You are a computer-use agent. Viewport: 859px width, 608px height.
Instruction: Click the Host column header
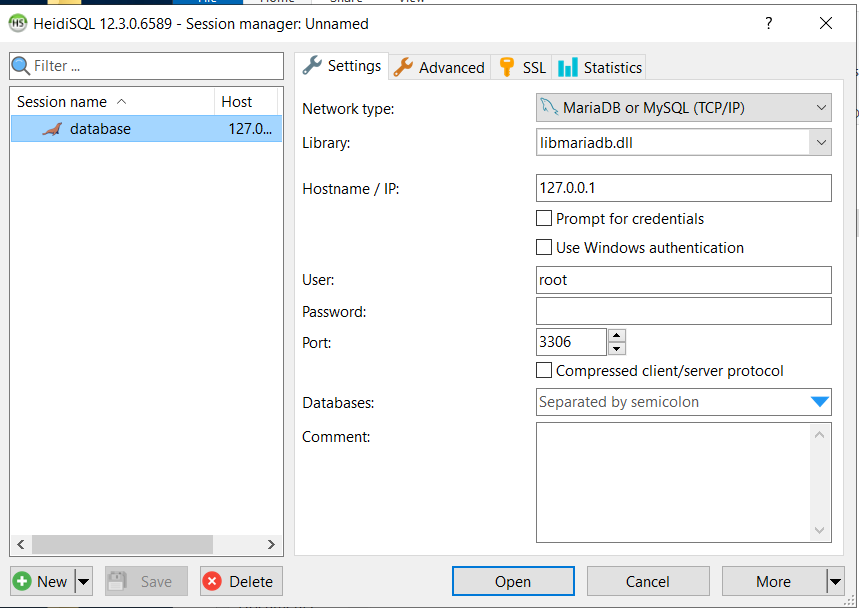pos(246,102)
